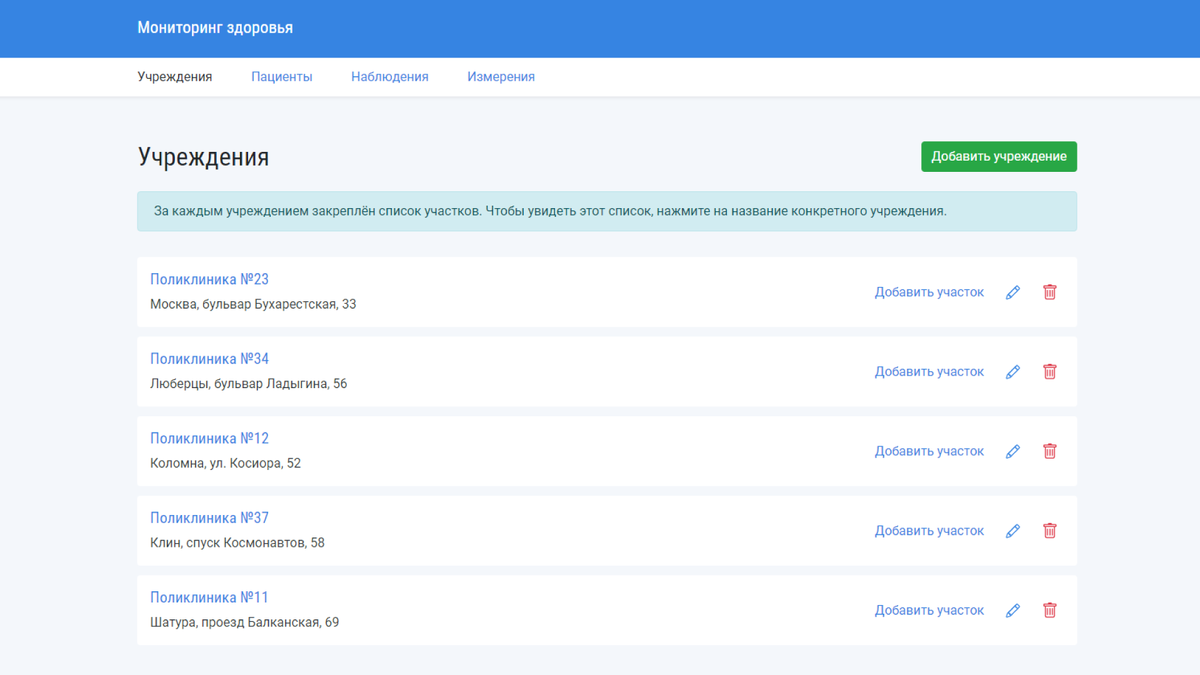The image size is (1200, 675).
Task: Select address Люберцы, бульвар Ладыгина, 56
Action: point(249,384)
